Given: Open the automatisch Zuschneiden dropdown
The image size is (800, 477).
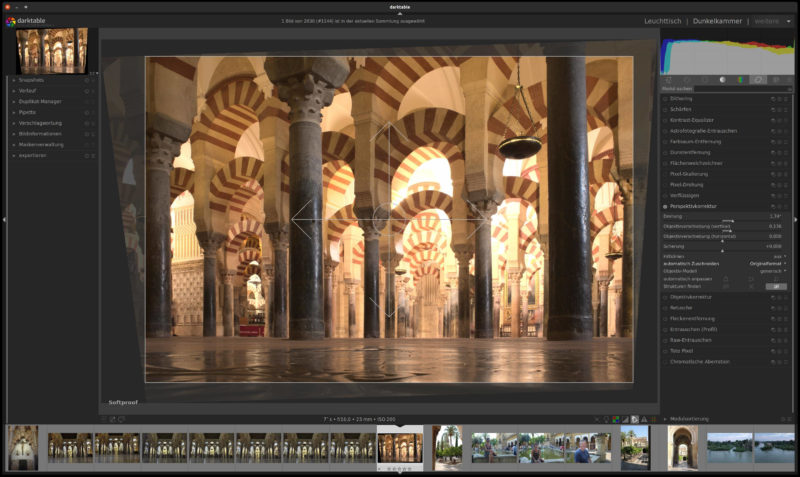Looking at the screenshot, I should (724, 264).
